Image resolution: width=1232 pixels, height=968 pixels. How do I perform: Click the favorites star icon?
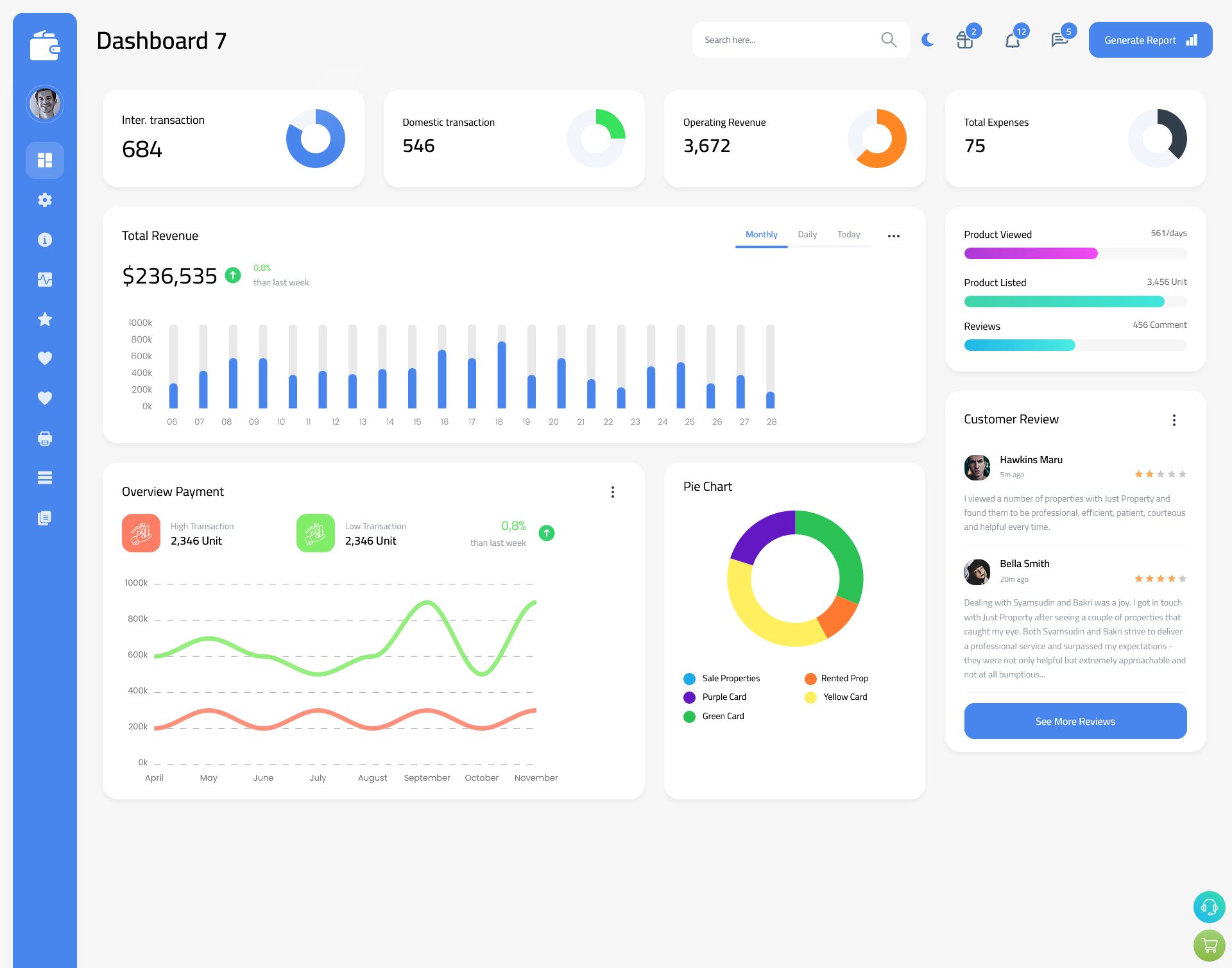click(x=44, y=320)
